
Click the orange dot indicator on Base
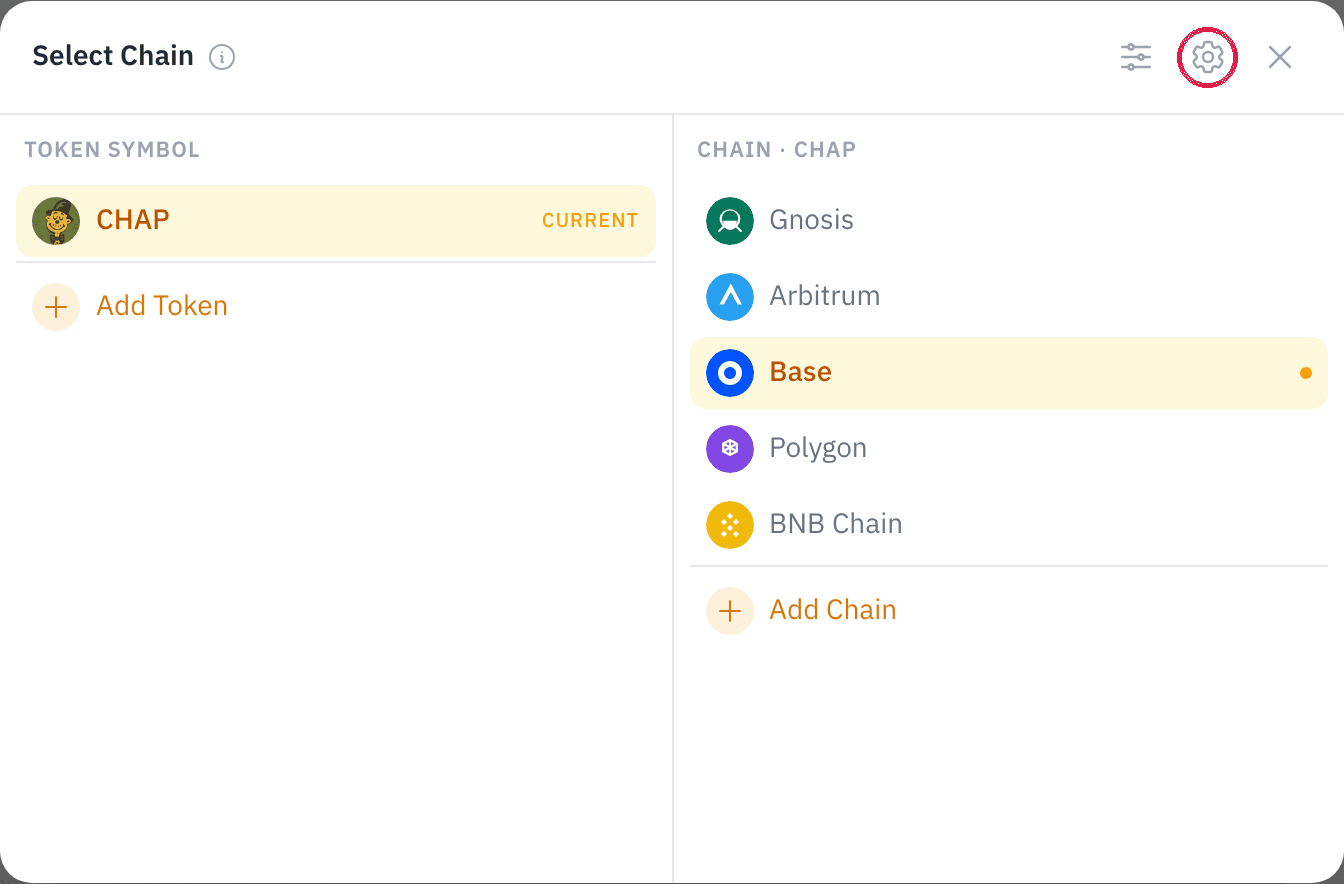click(x=1306, y=373)
